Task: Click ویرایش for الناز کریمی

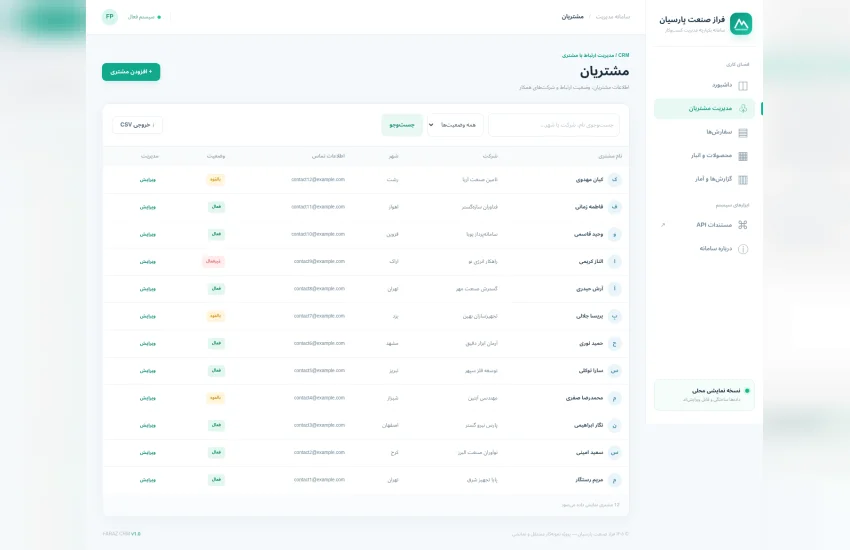Action: point(147,261)
